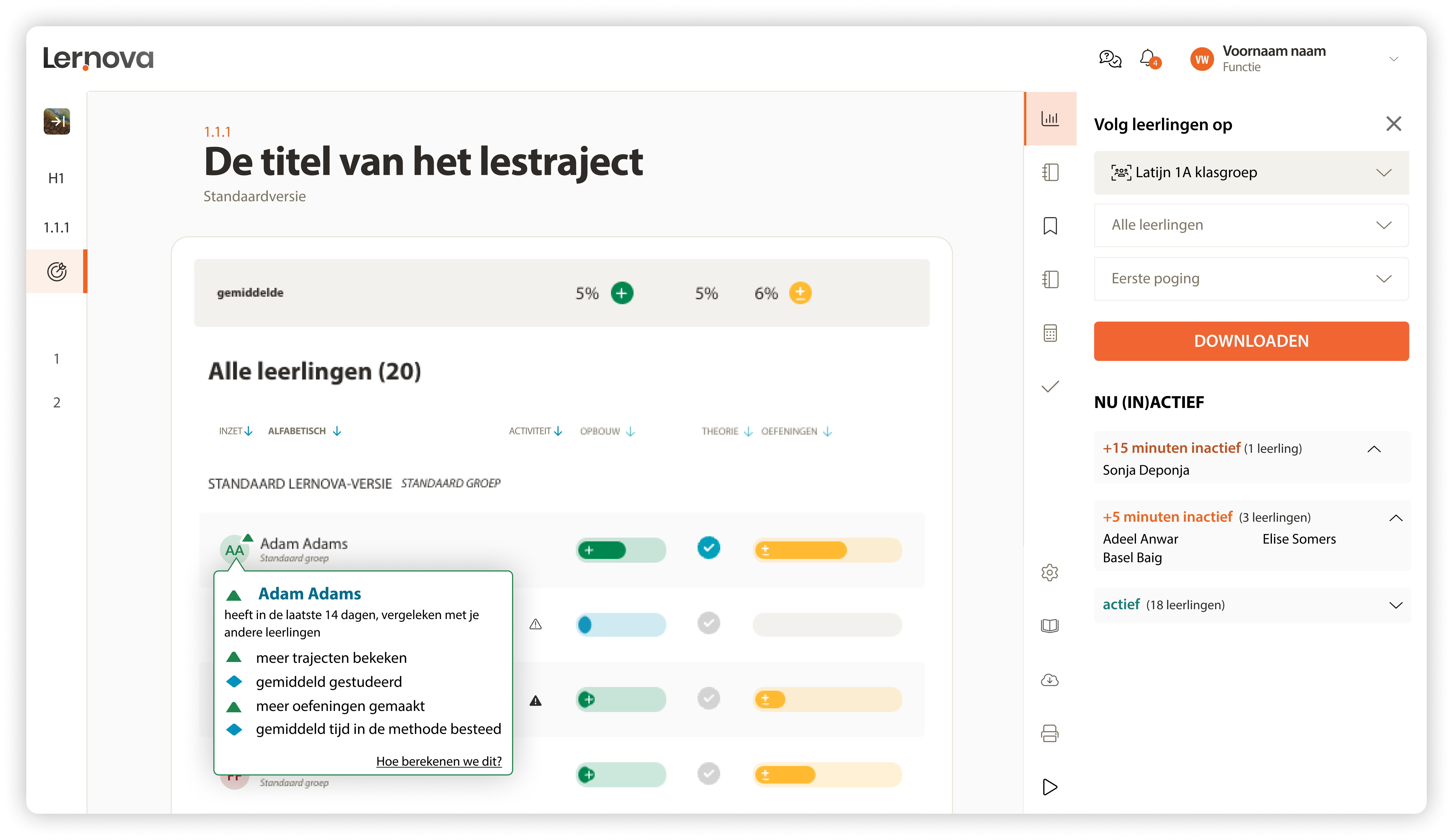Image resolution: width=1453 pixels, height=840 pixels.
Task: Open the Hoe berekenen we dit? link
Action: (439, 761)
